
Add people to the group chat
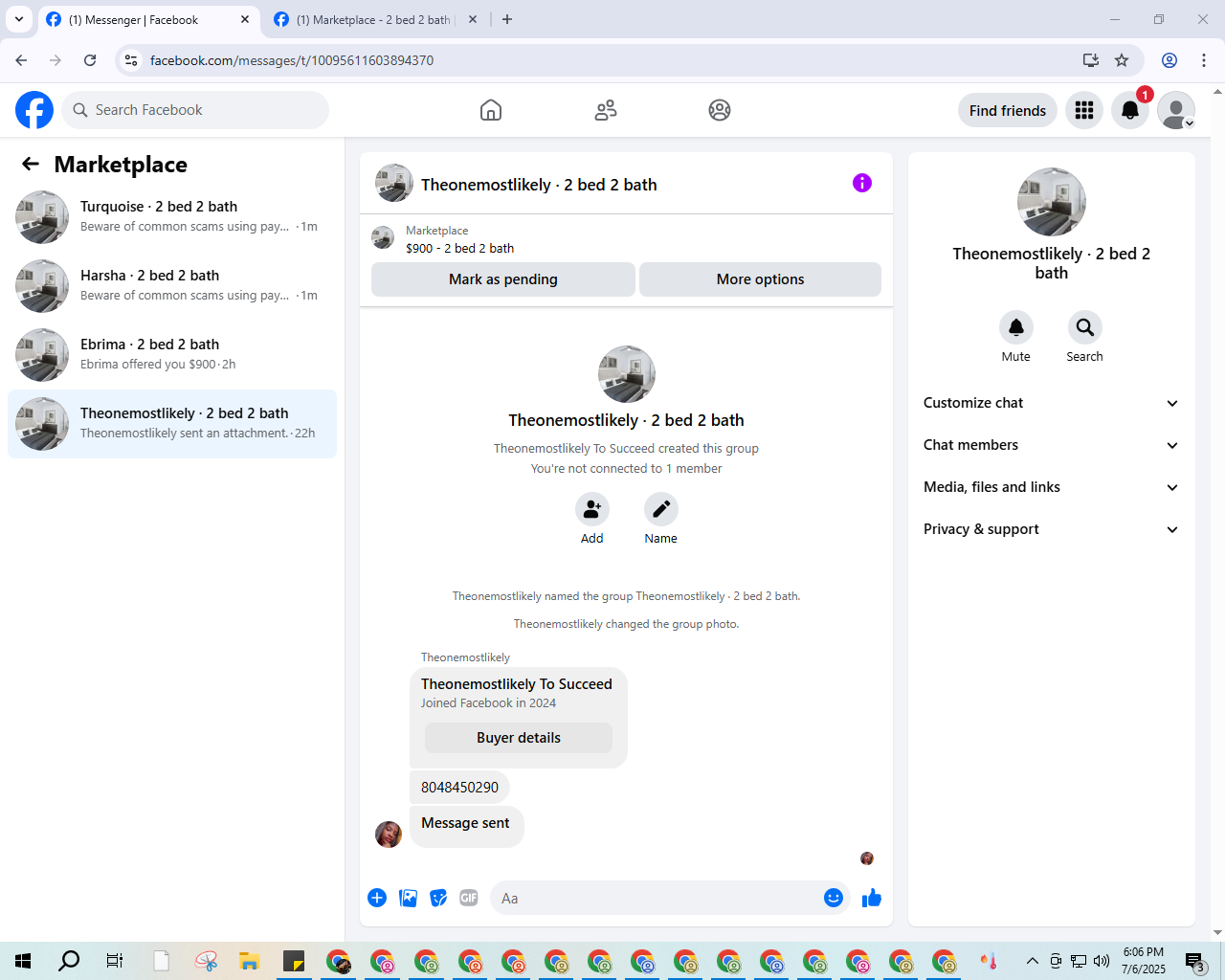592,509
